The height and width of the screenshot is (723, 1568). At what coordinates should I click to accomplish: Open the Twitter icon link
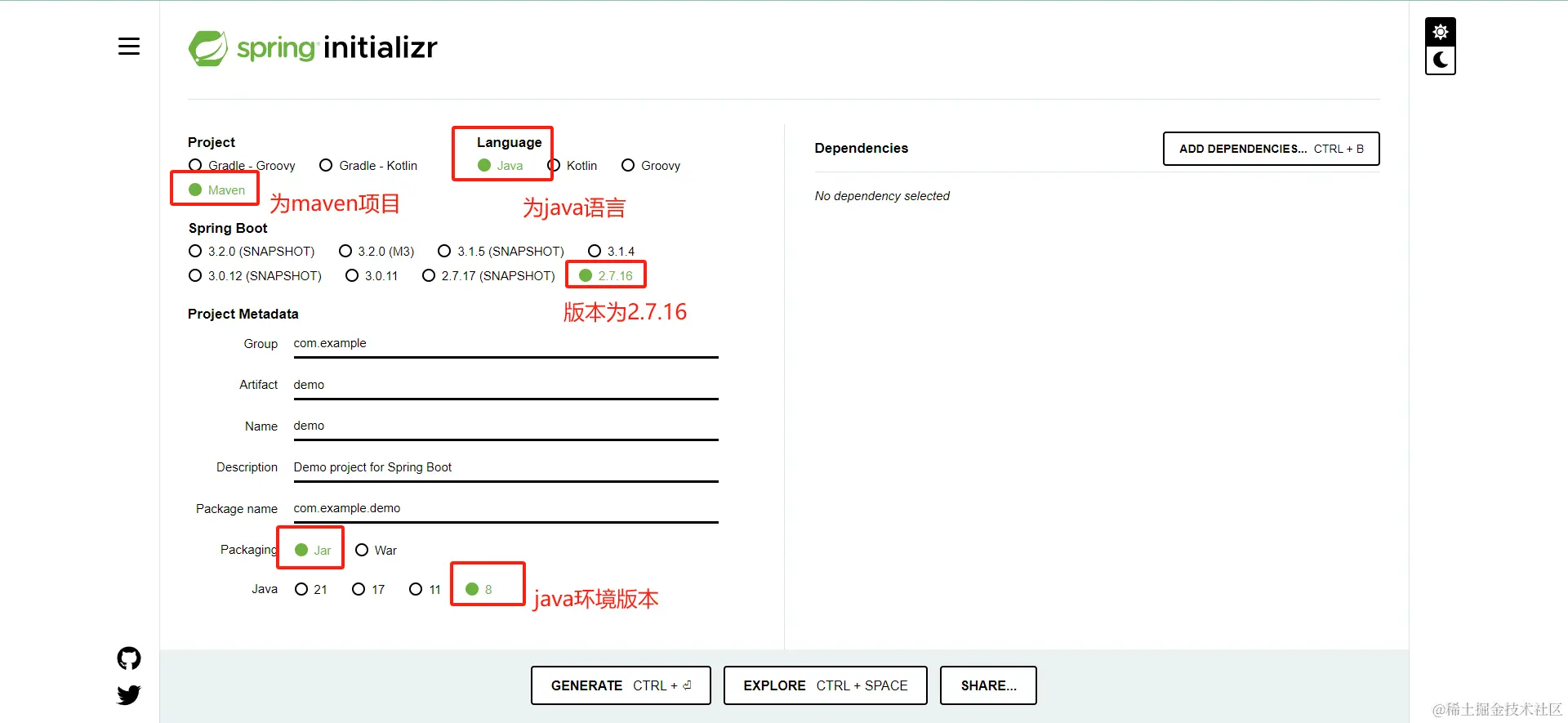pos(129,695)
